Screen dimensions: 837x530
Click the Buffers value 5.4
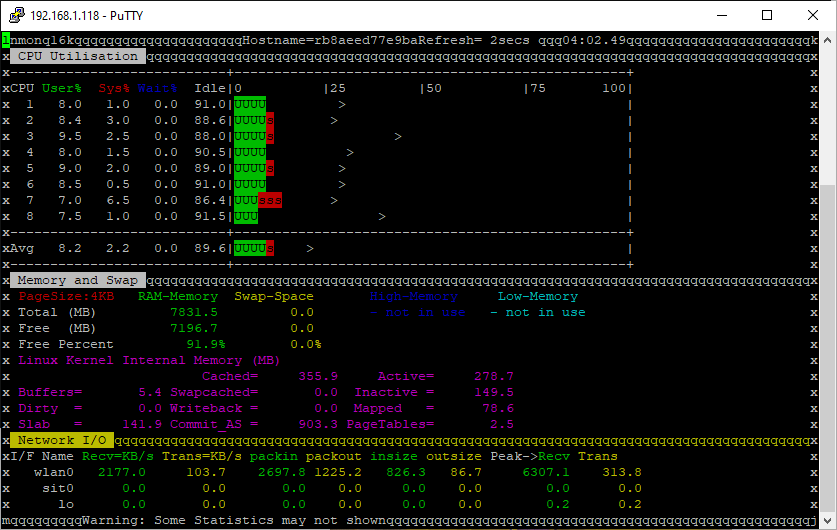150,392
